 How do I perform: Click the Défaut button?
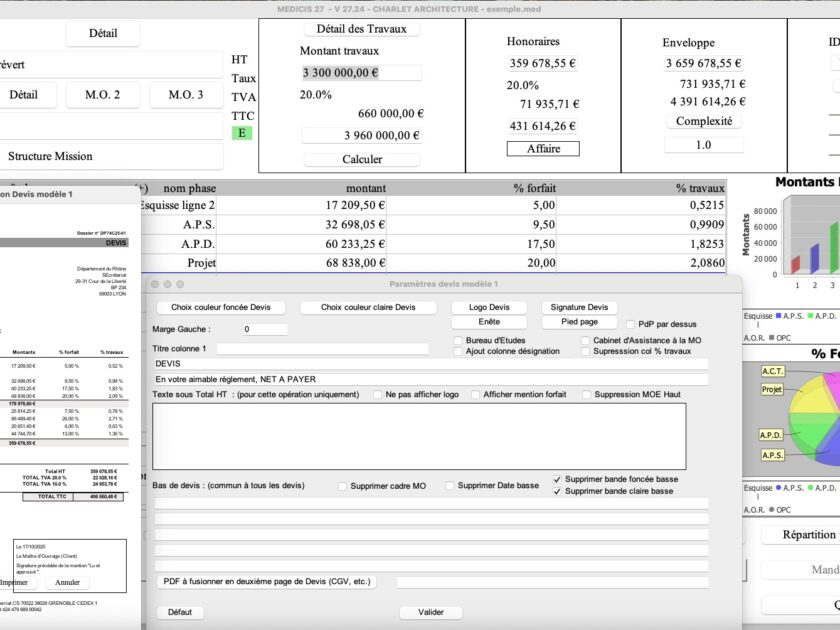pos(180,612)
